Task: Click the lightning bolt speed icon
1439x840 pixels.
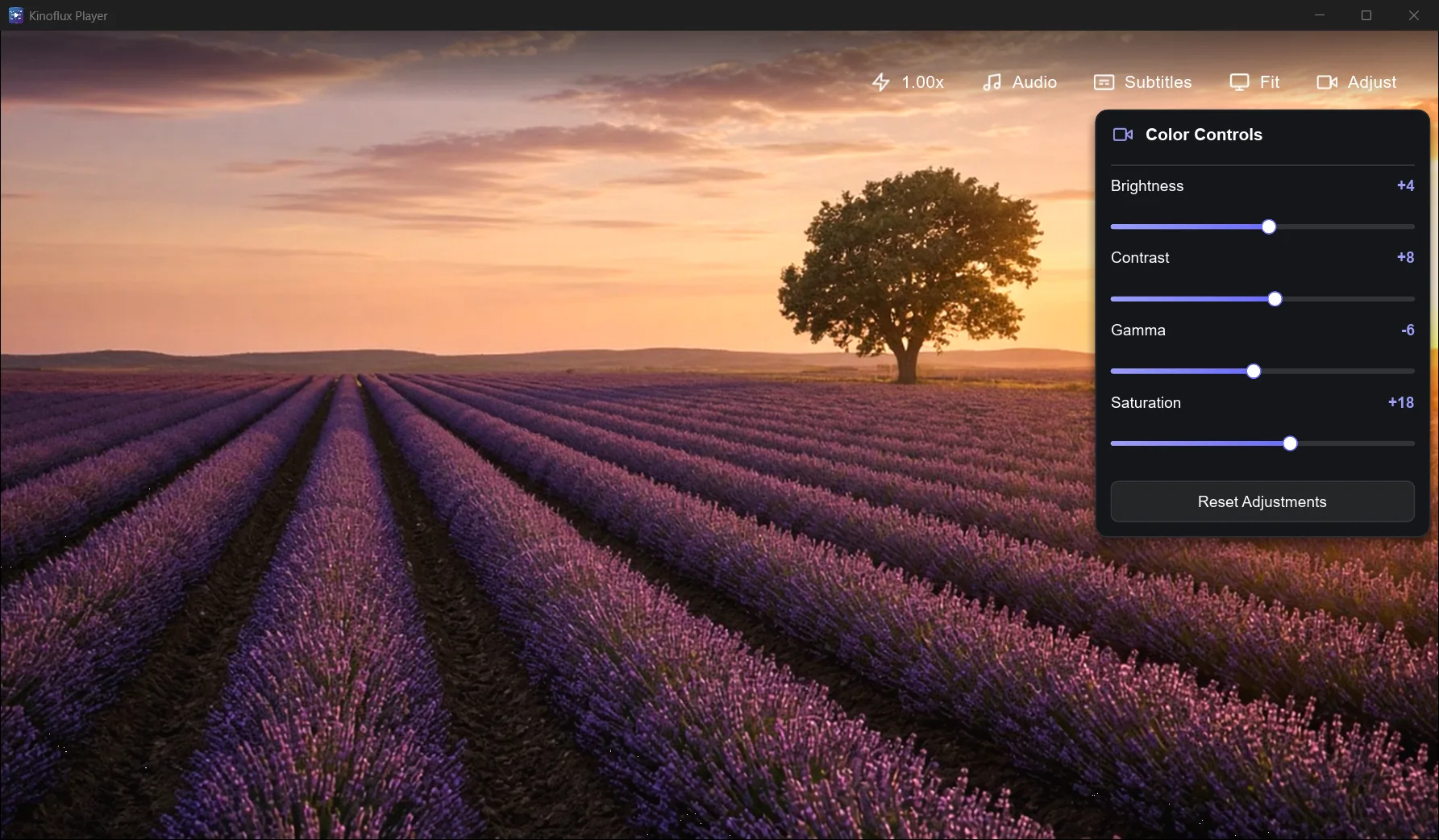Action: [881, 82]
